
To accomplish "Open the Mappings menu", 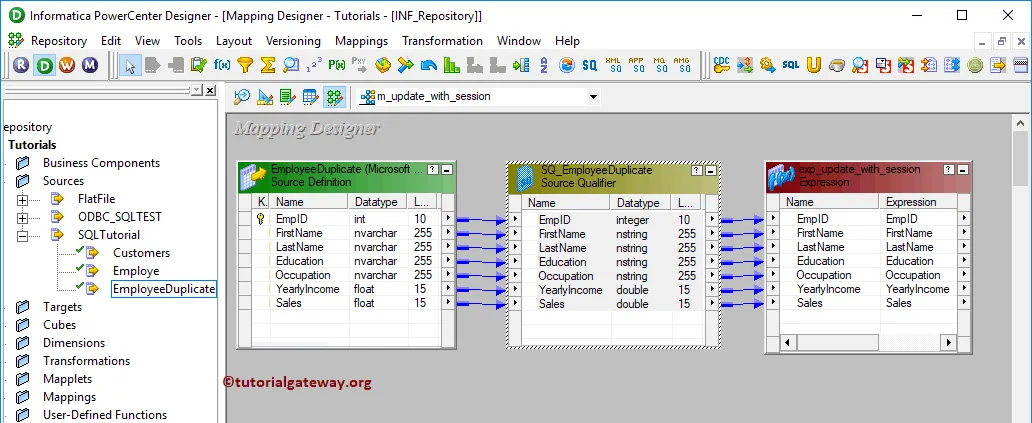I will 361,41.
